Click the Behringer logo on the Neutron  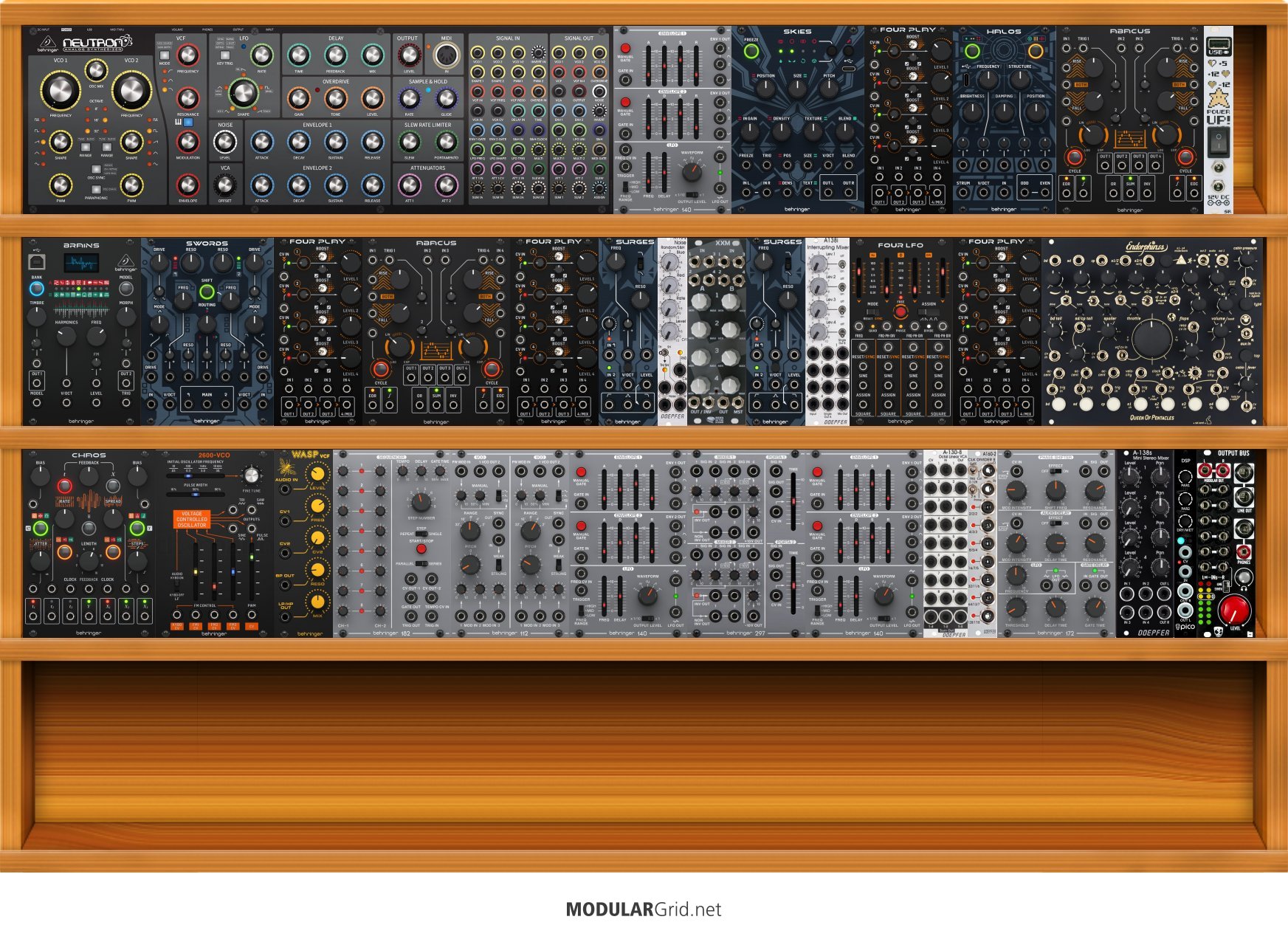[49, 44]
